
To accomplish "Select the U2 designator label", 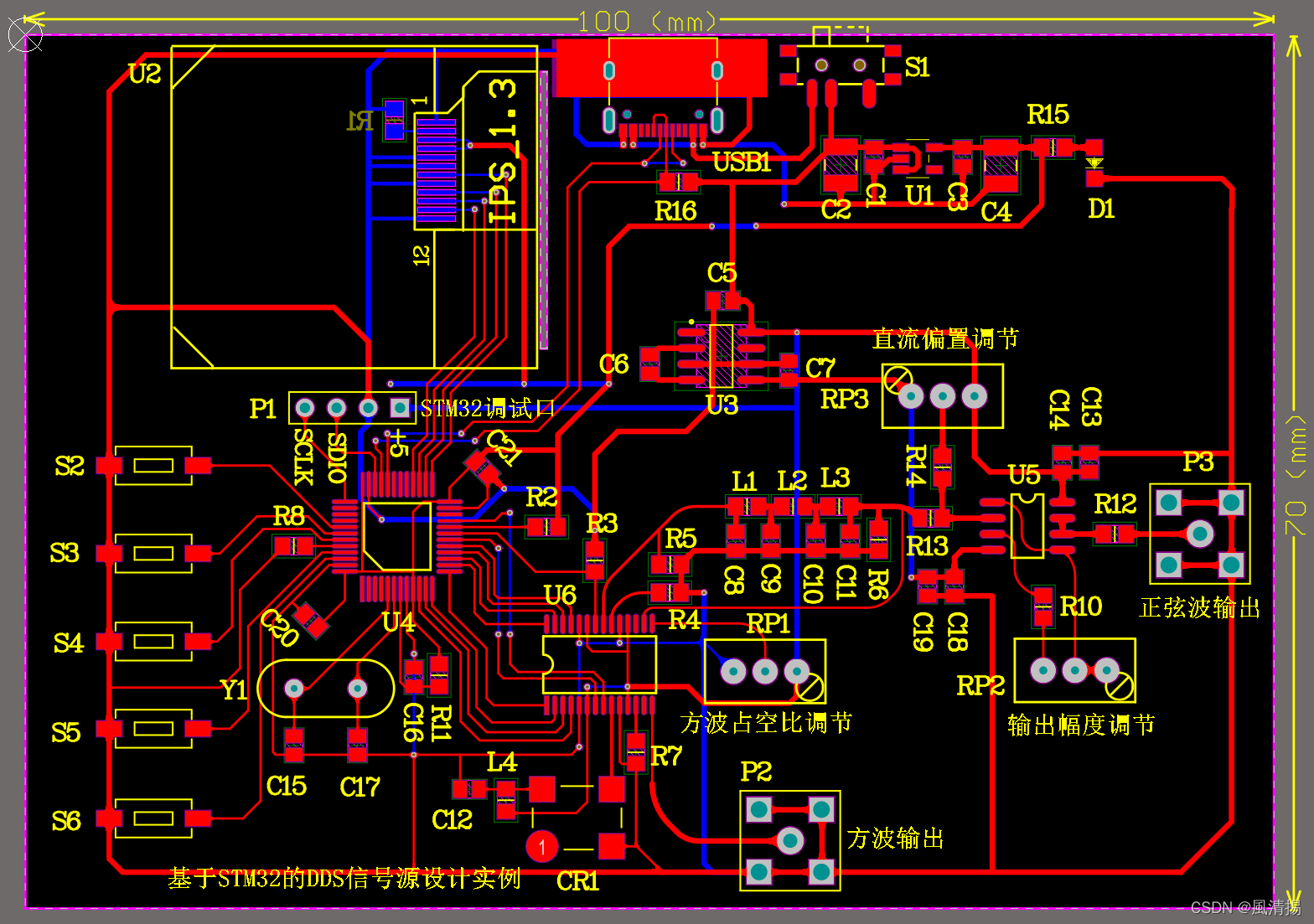I will pyautogui.click(x=144, y=74).
